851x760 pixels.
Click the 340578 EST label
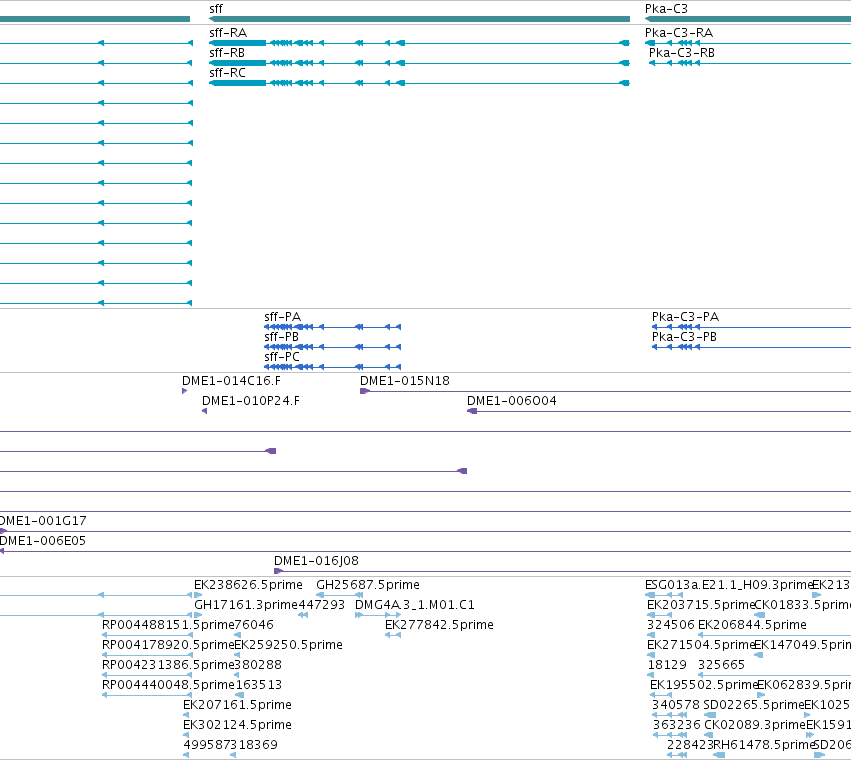[676, 706]
